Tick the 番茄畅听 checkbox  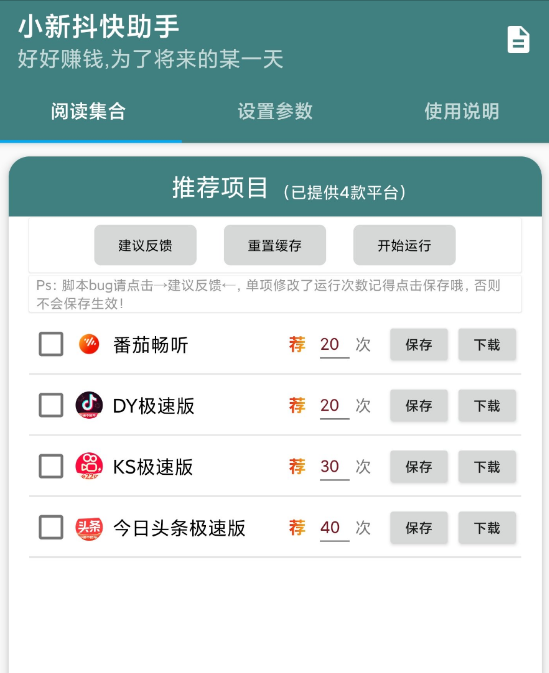tap(51, 344)
